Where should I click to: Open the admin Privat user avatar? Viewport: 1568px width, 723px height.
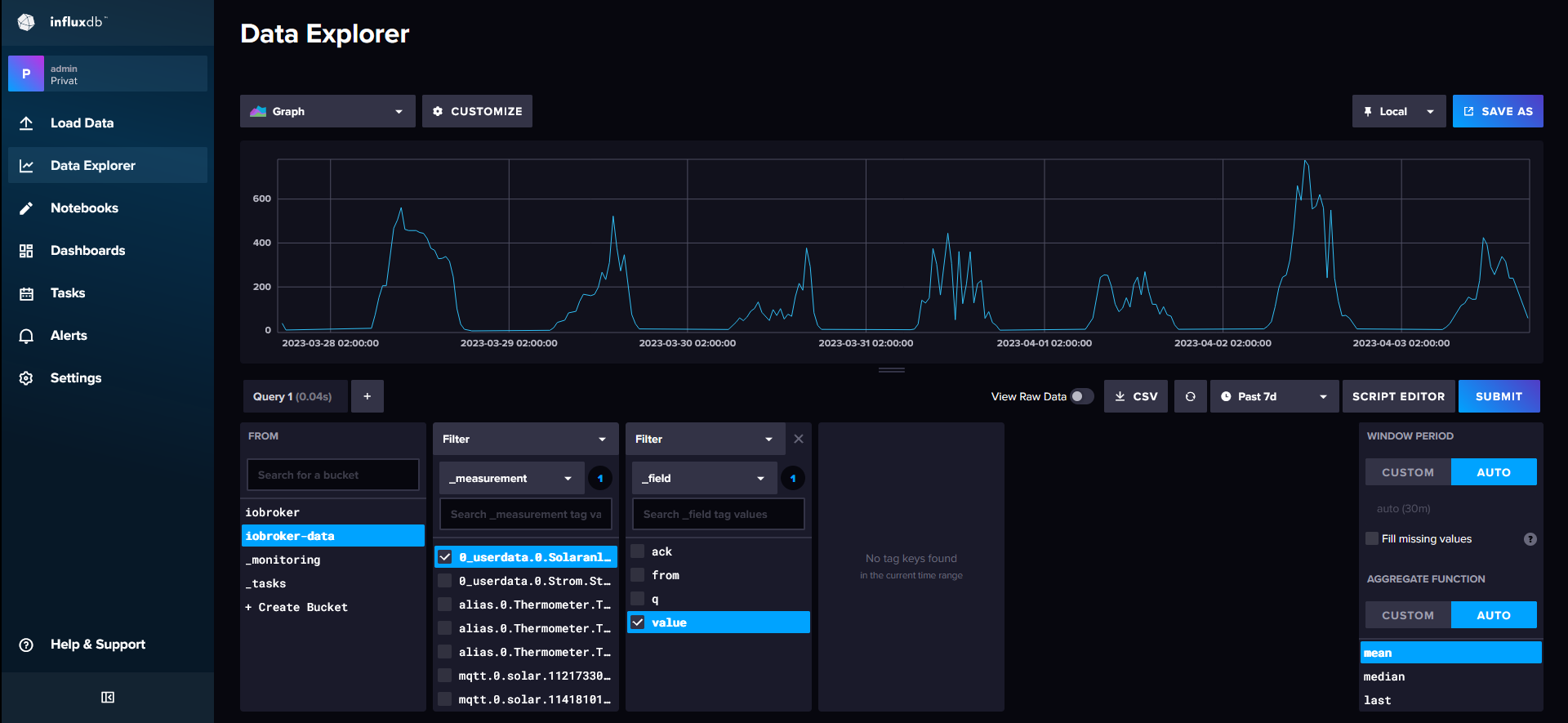point(26,74)
